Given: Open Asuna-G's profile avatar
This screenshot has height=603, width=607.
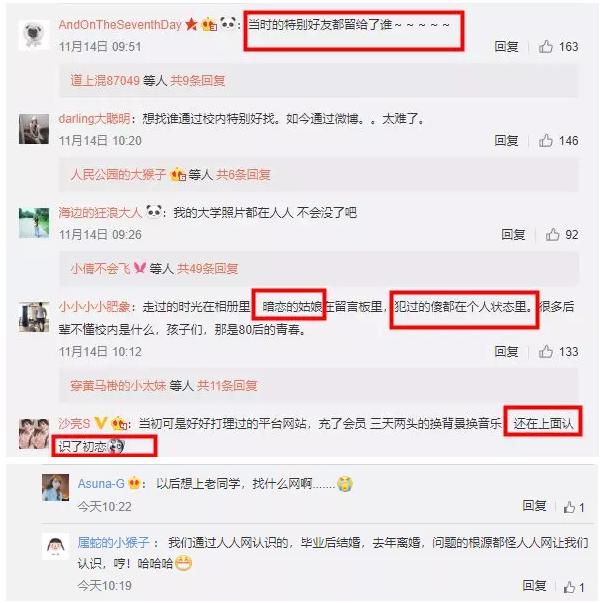Looking at the screenshot, I should [x=55, y=487].
